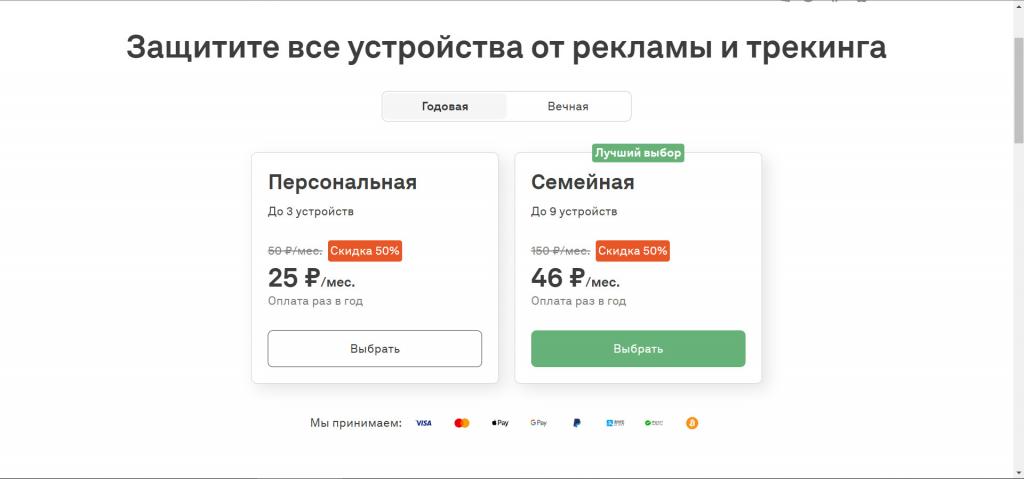Viewport: 1024px width, 479px height.
Task: Click the Apple Pay icon
Action: 500,423
